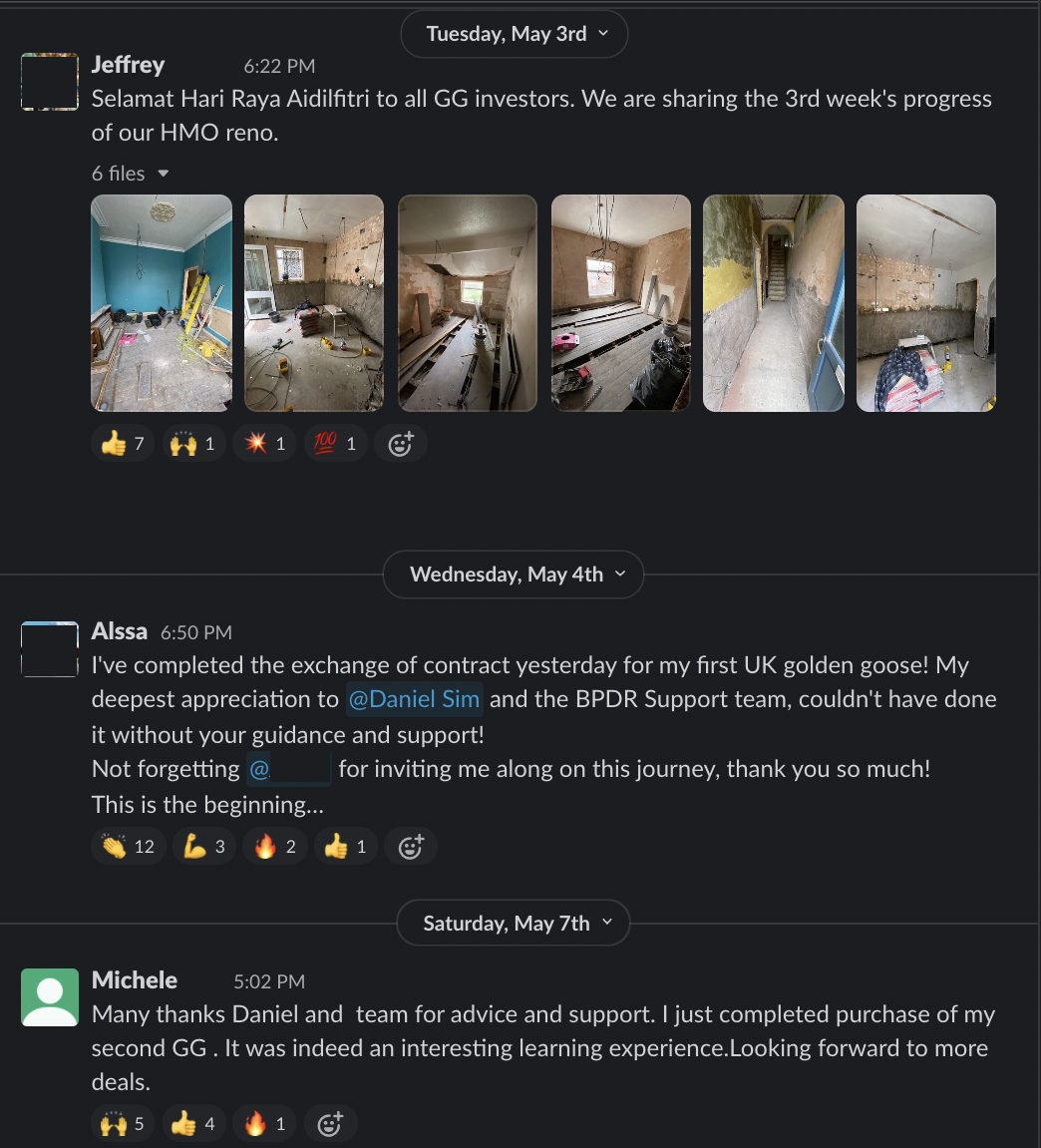The height and width of the screenshot is (1148, 1041).
Task: Open the blue room renovation photo
Action: (x=162, y=303)
